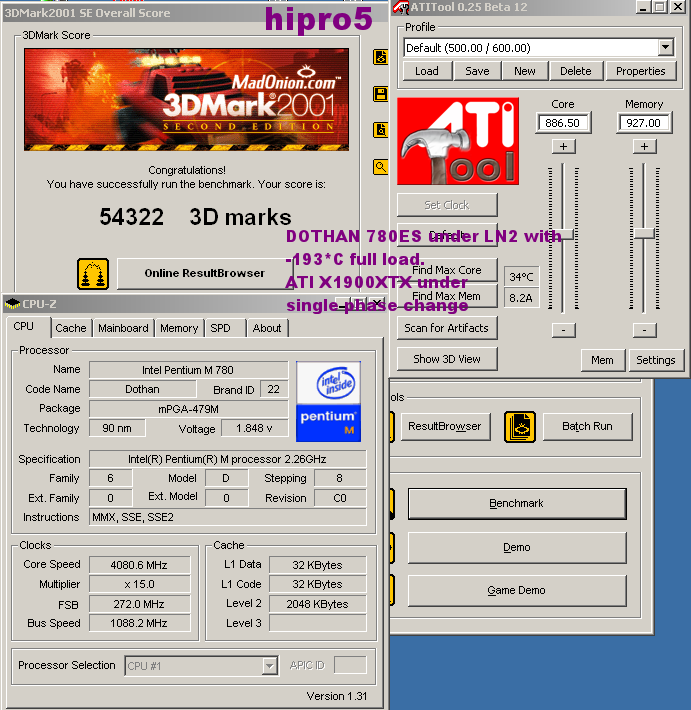Click Scan for Artifacts
This screenshot has height=710, width=691.
(447, 328)
